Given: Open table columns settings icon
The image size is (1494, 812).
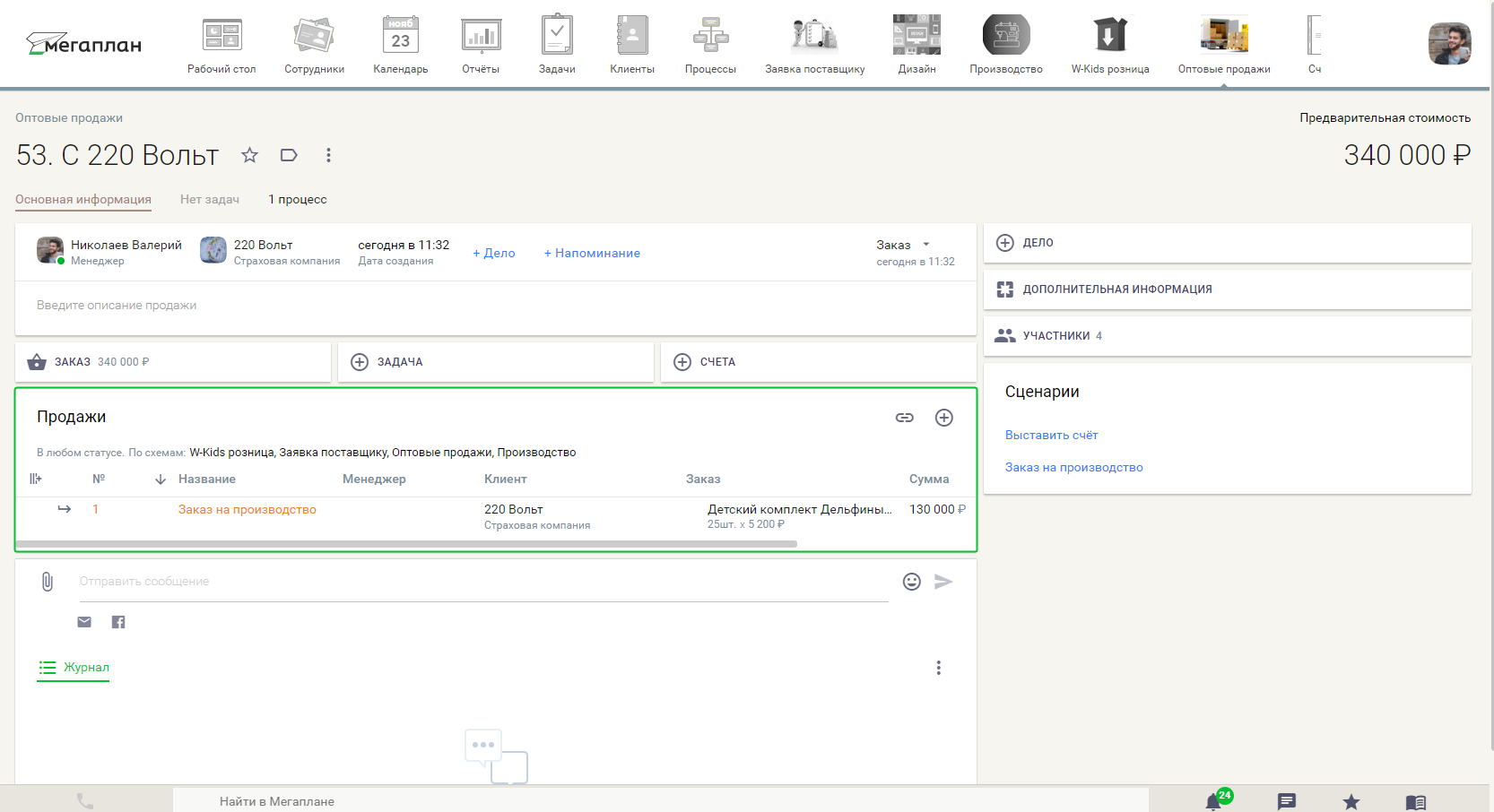Looking at the screenshot, I should (36, 479).
